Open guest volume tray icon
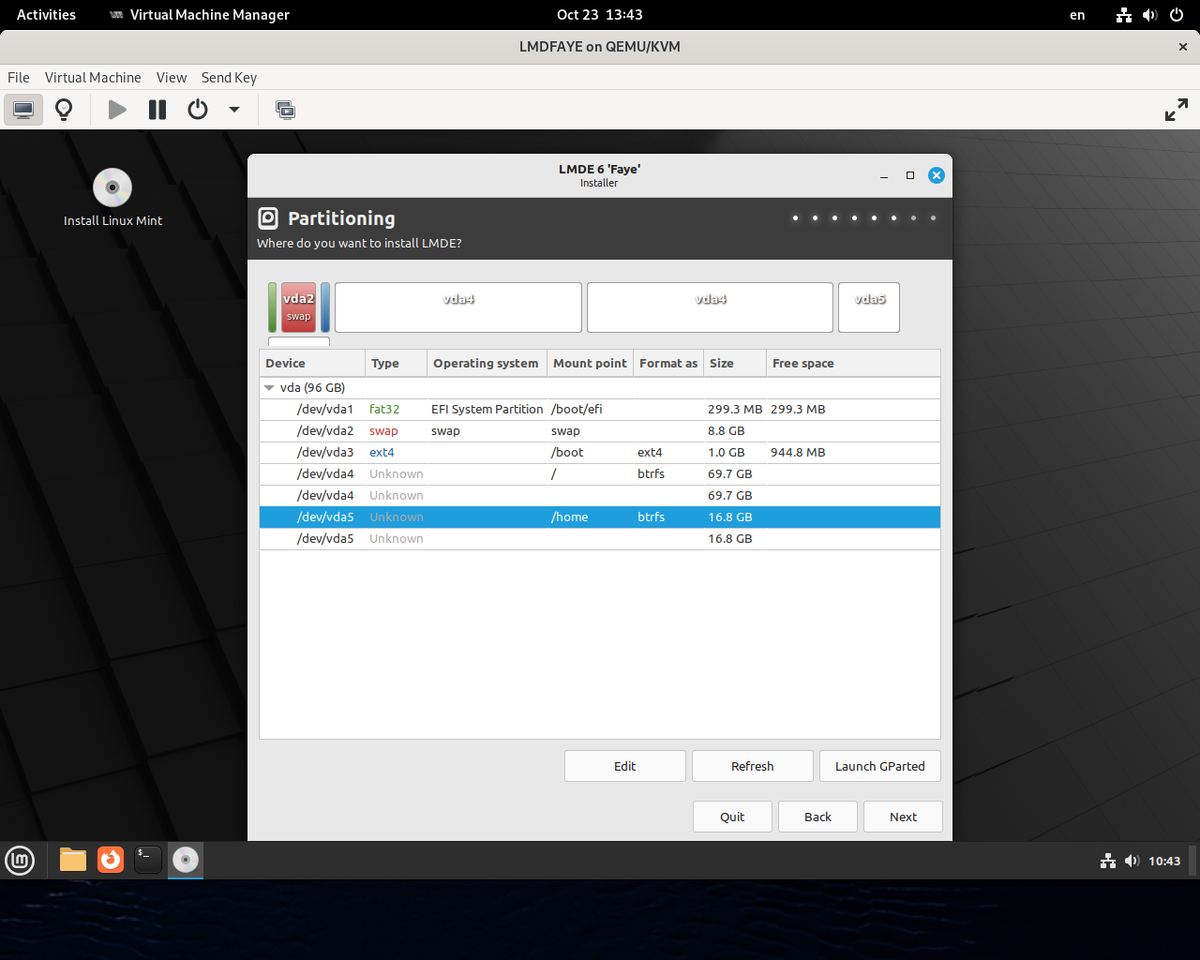Image resolution: width=1200 pixels, height=960 pixels. [x=1131, y=861]
